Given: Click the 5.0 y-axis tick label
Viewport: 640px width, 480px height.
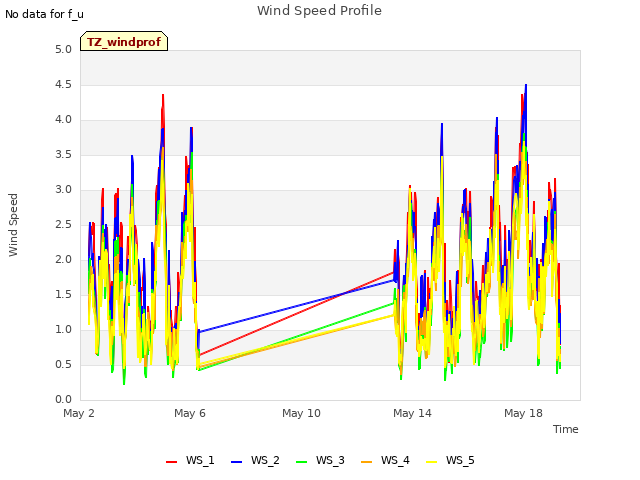Looking at the screenshot, I should (x=63, y=50).
